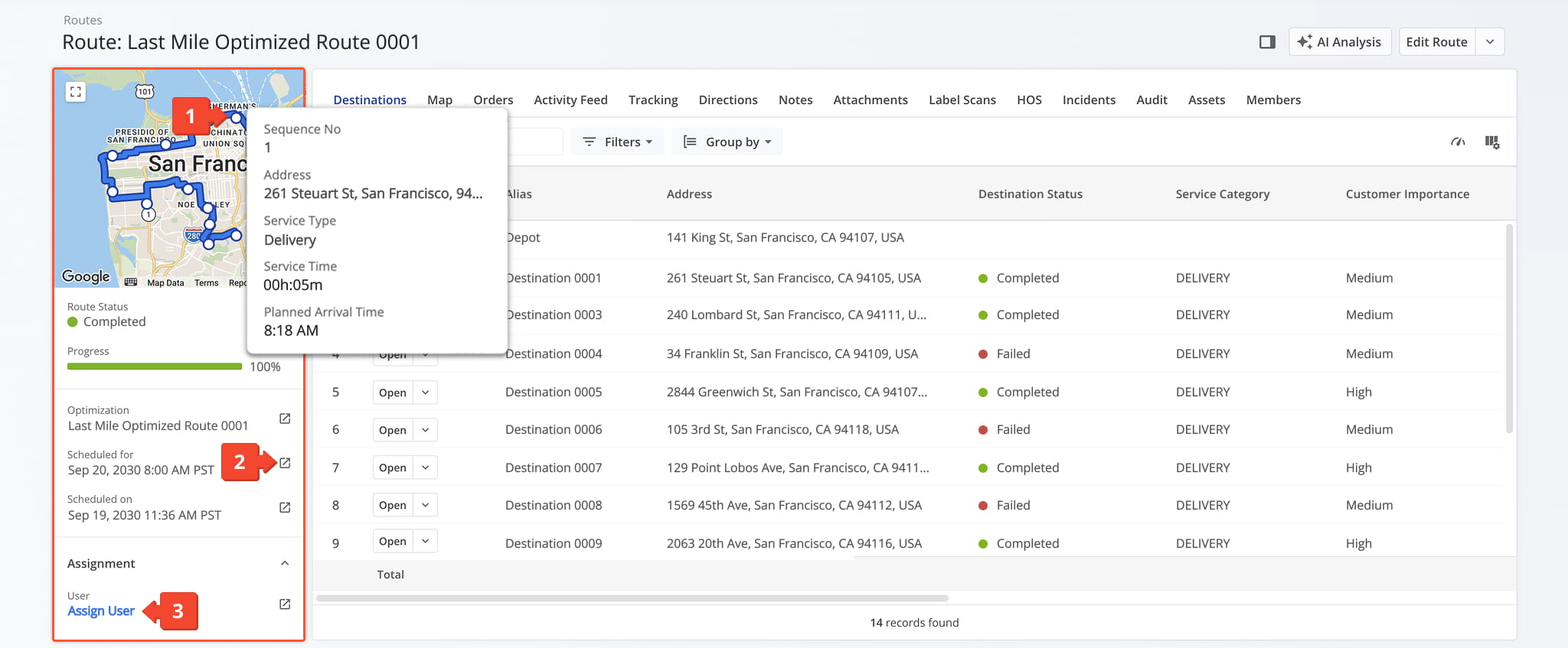
Task: Select 141 King St depot address
Action: [x=785, y=237]
